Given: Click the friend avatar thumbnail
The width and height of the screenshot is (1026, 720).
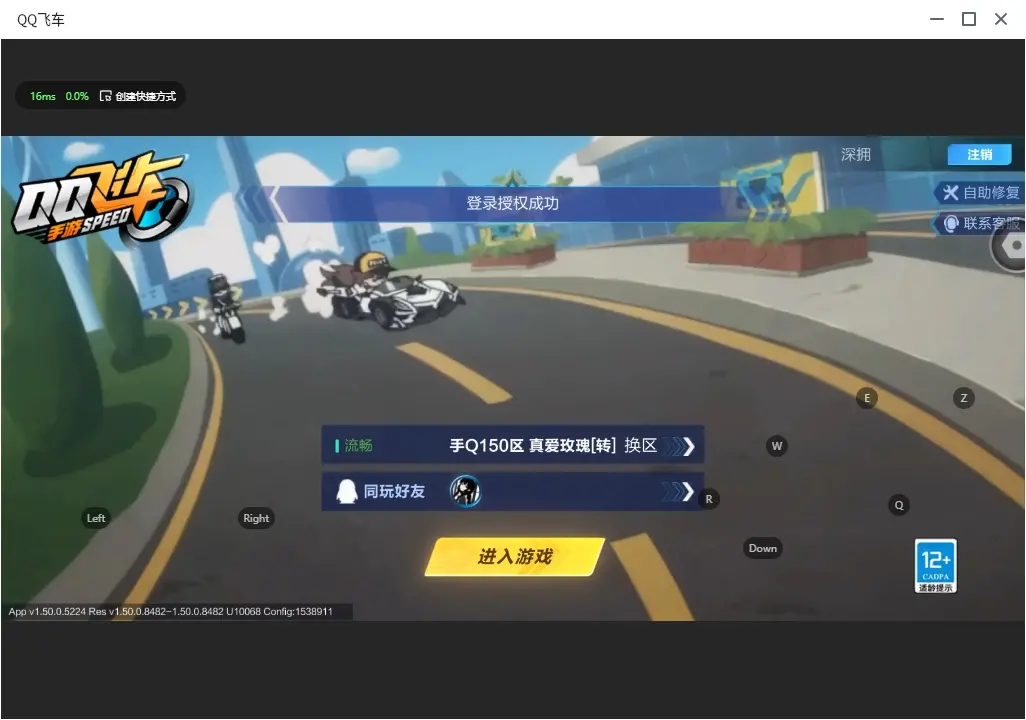Looking at the screenshot, I should 466,491.
